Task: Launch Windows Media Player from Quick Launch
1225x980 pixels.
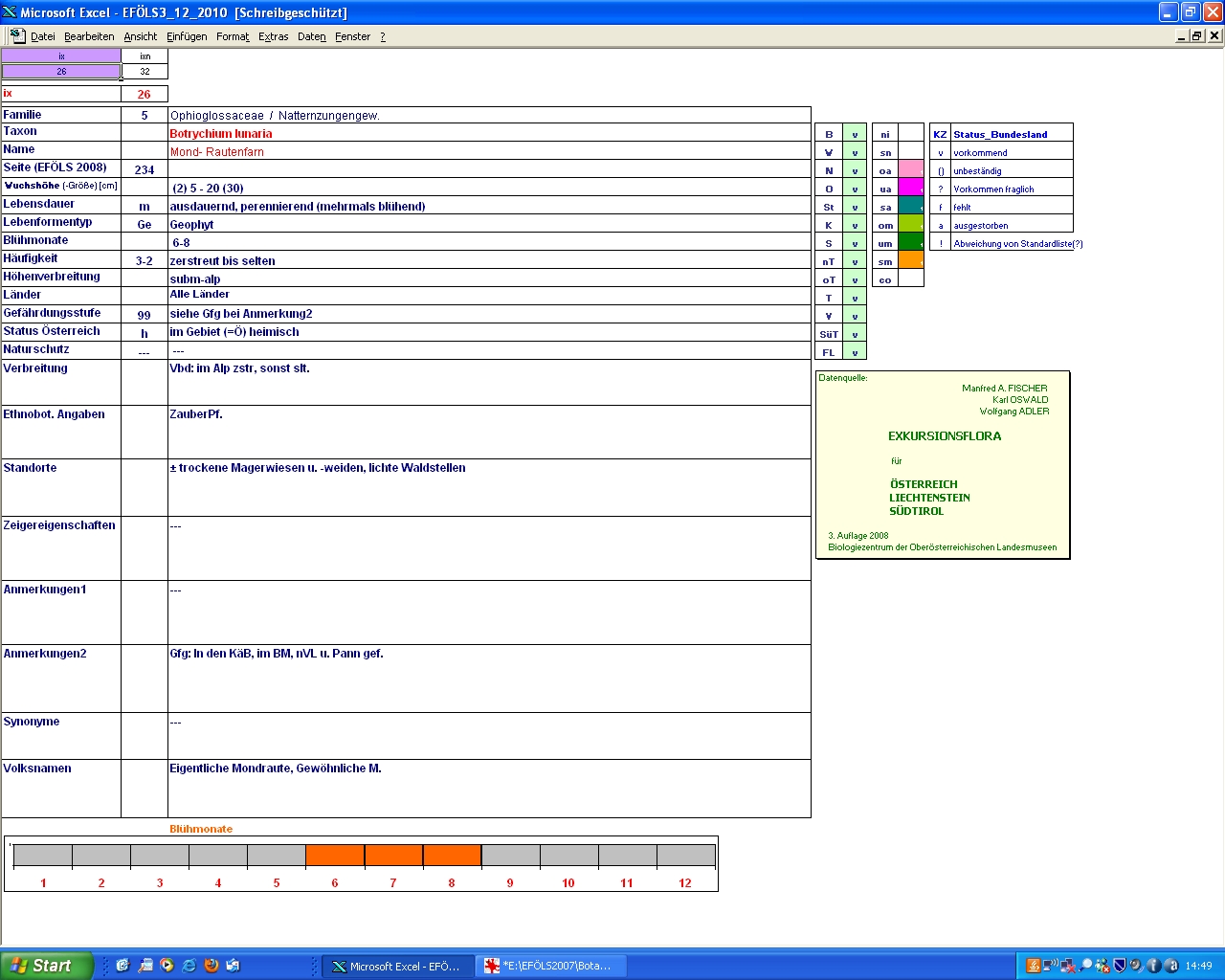Action: pos(167,966)
